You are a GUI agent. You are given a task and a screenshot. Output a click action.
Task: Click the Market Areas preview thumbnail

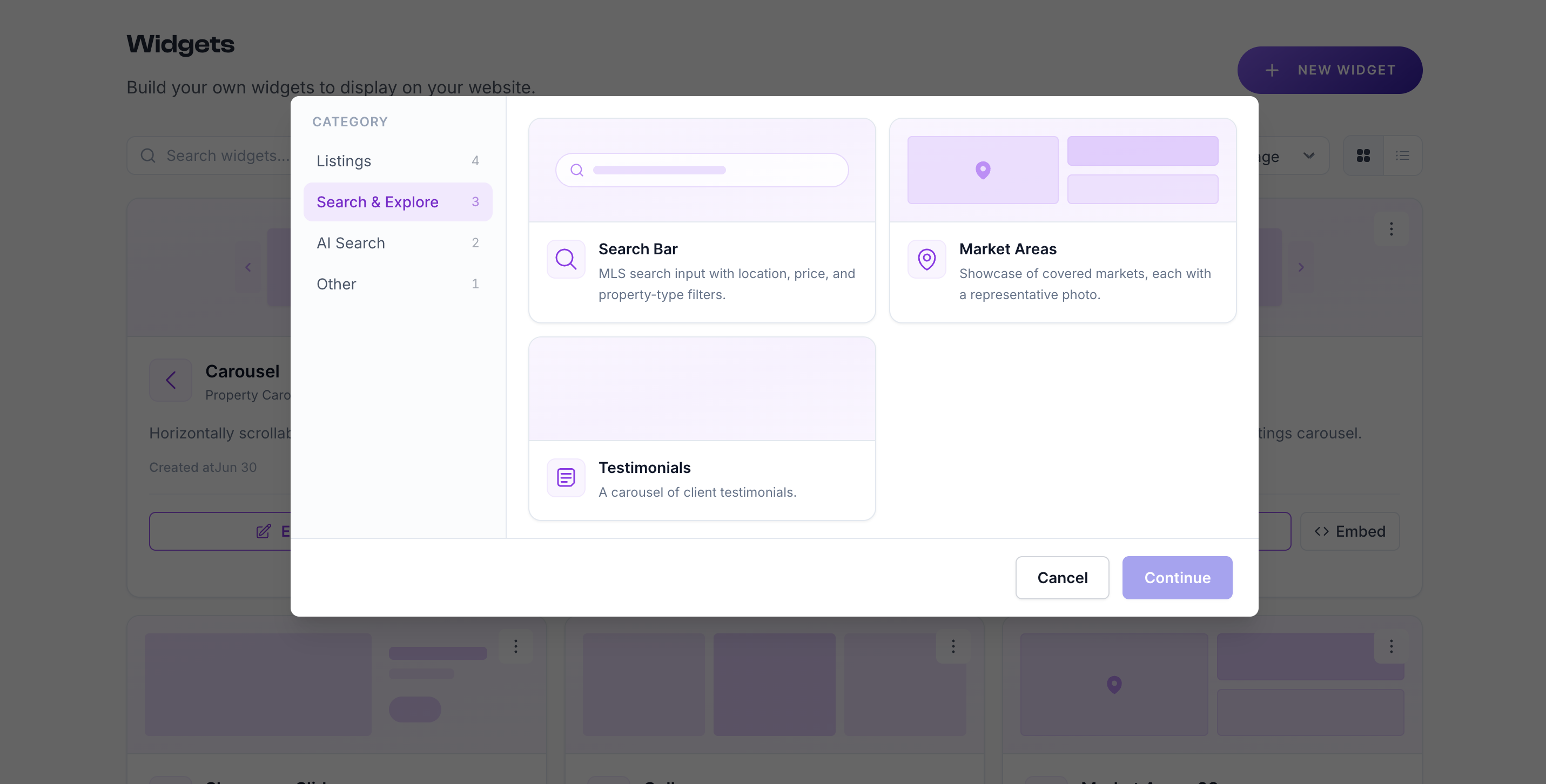(x=1063, y=171)
